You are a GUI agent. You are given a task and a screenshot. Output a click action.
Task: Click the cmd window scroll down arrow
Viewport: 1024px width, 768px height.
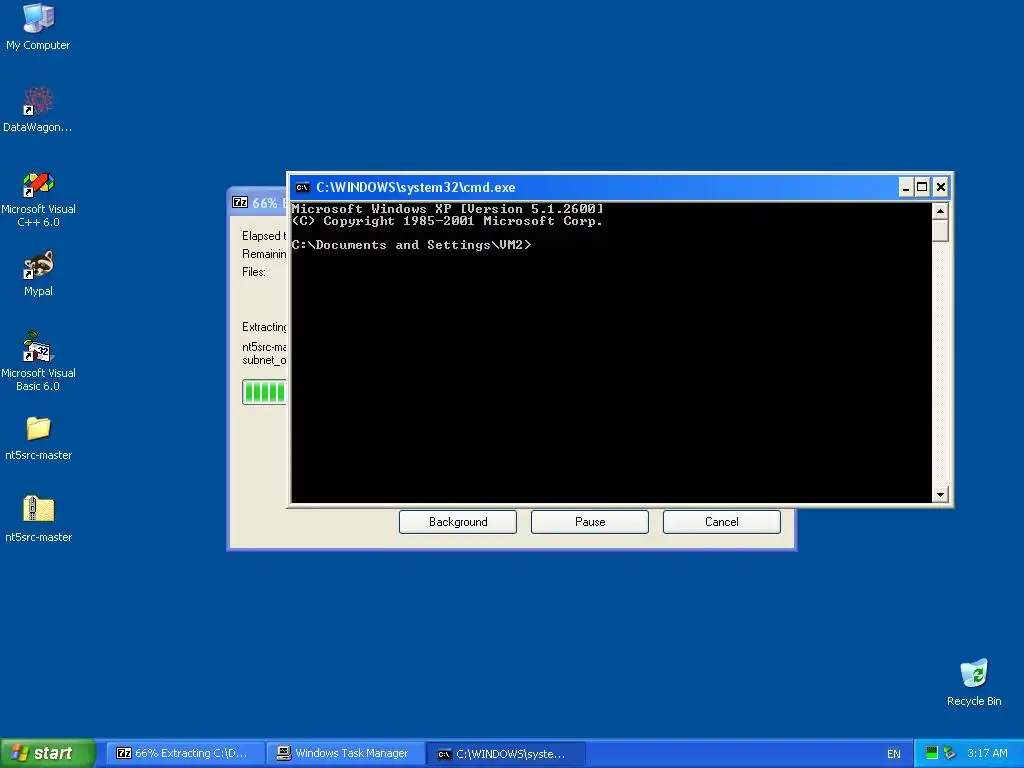pyautogui.click(x=940, y=494)
